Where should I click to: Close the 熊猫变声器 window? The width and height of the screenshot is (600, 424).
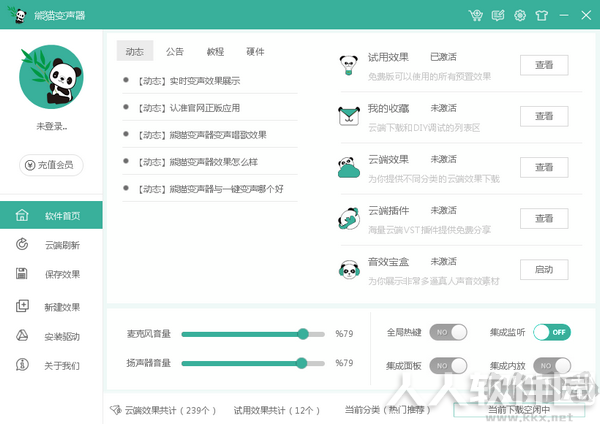coord(586,15)
